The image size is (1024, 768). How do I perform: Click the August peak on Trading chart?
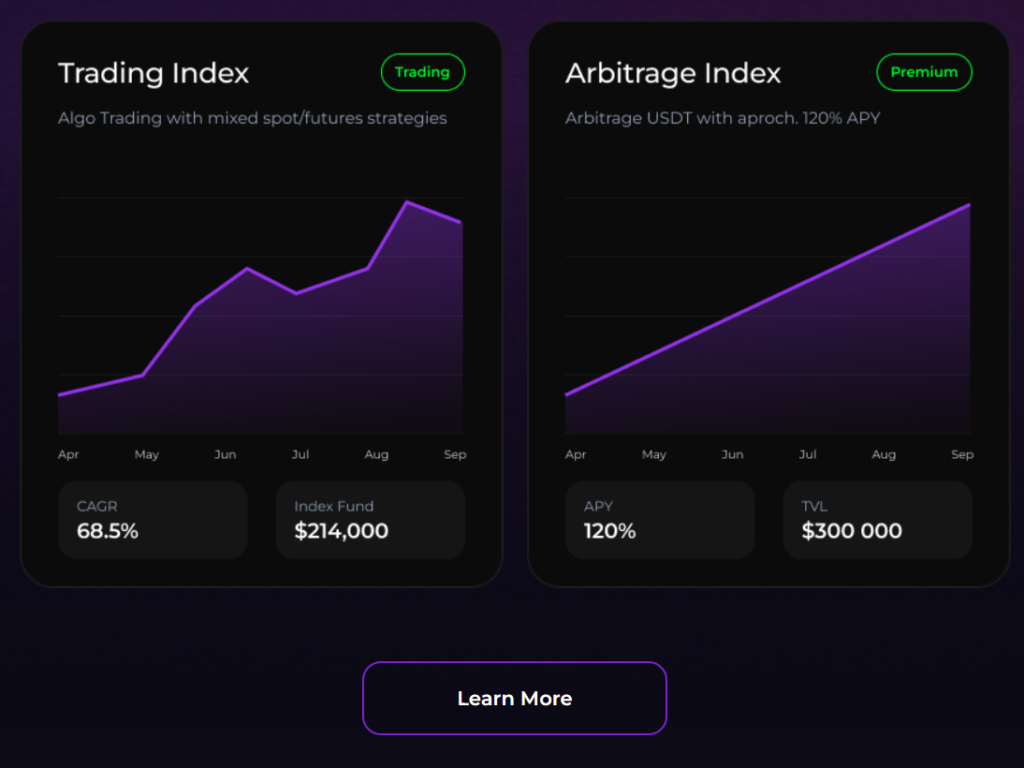[x=407, y=203]
